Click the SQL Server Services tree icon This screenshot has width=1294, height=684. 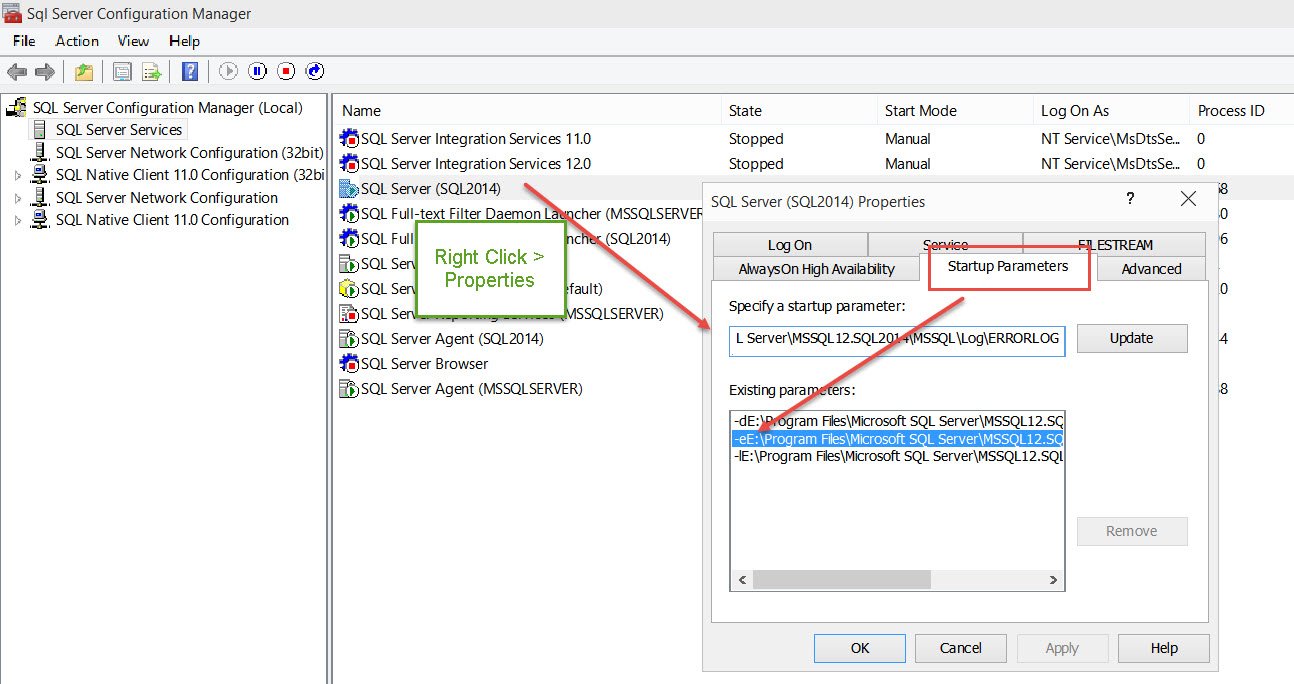(40, 130)
